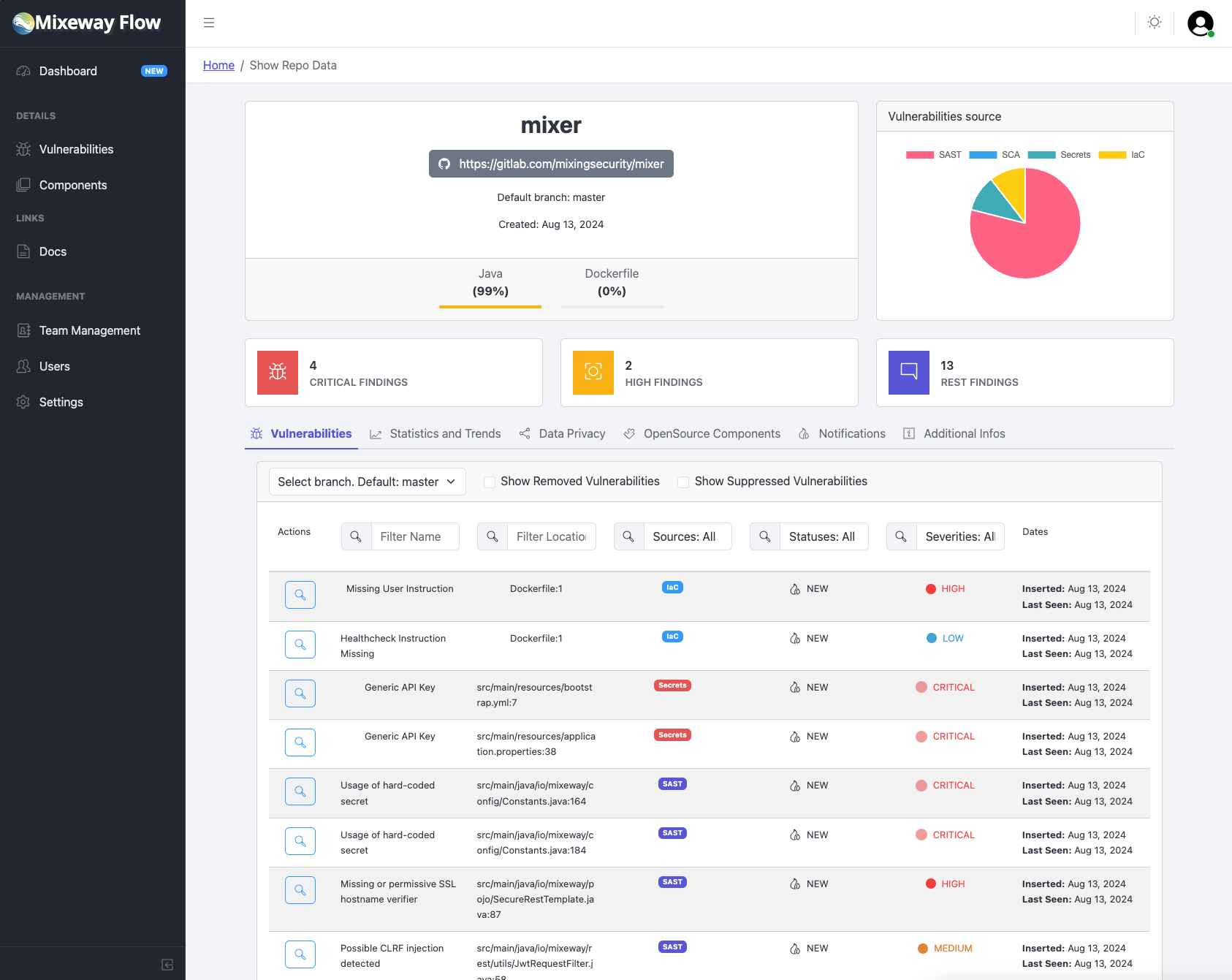
Task: View the permissive SSL hostname verifier finding
Action: coord(300,890)
